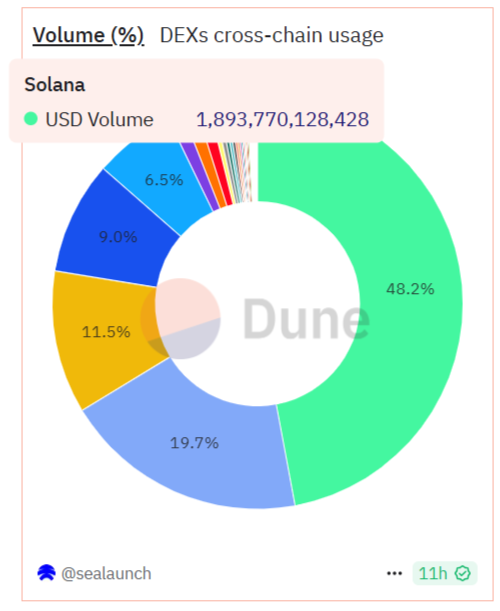
Task: Select the light blue 19.7% slice
Action: (x=195, y=444)
